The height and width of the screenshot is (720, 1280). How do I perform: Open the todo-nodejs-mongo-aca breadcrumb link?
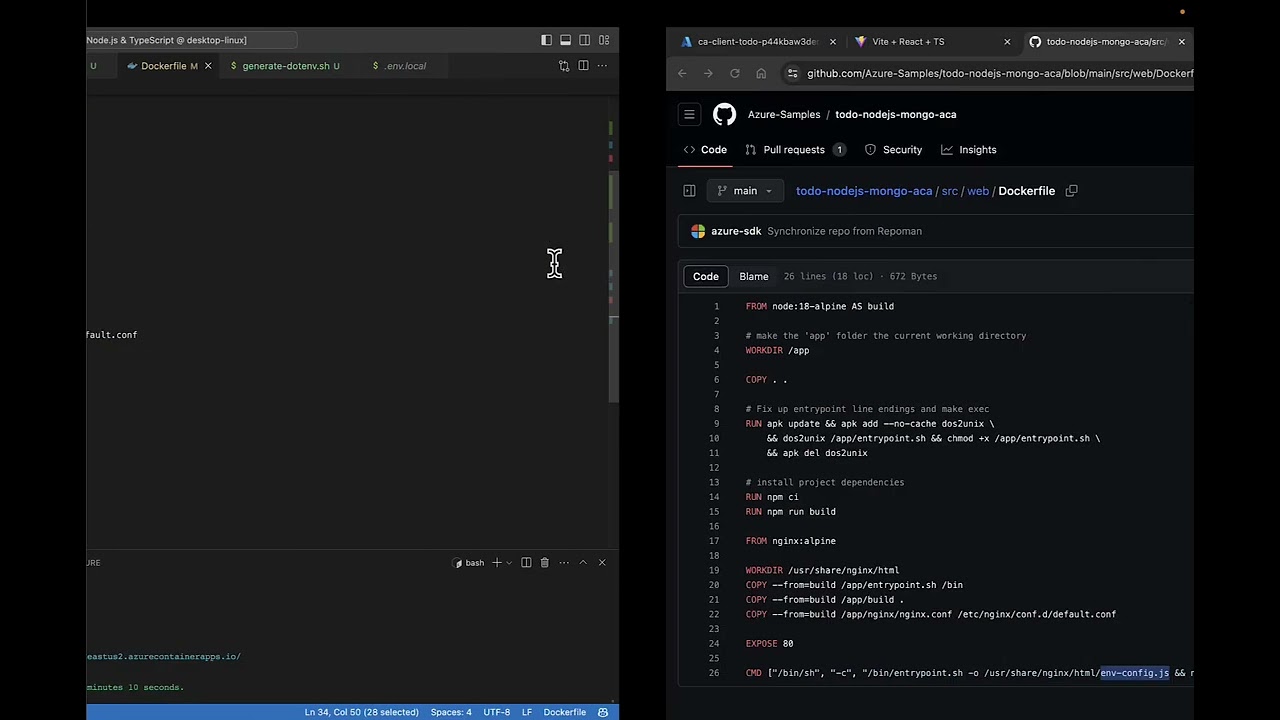[x=864, y=191]
